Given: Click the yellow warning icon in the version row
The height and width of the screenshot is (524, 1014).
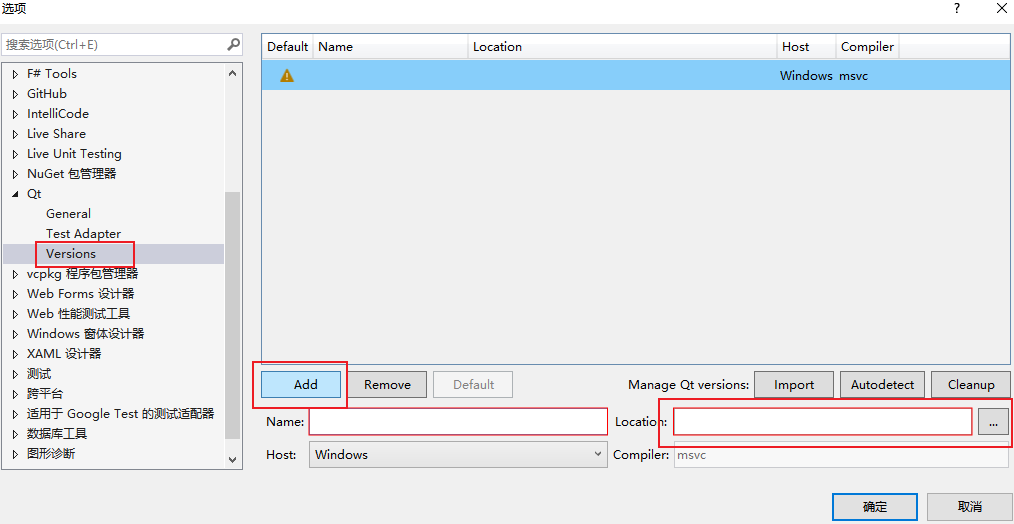Looking at the screenshot, I should click(x=286, y=76).
